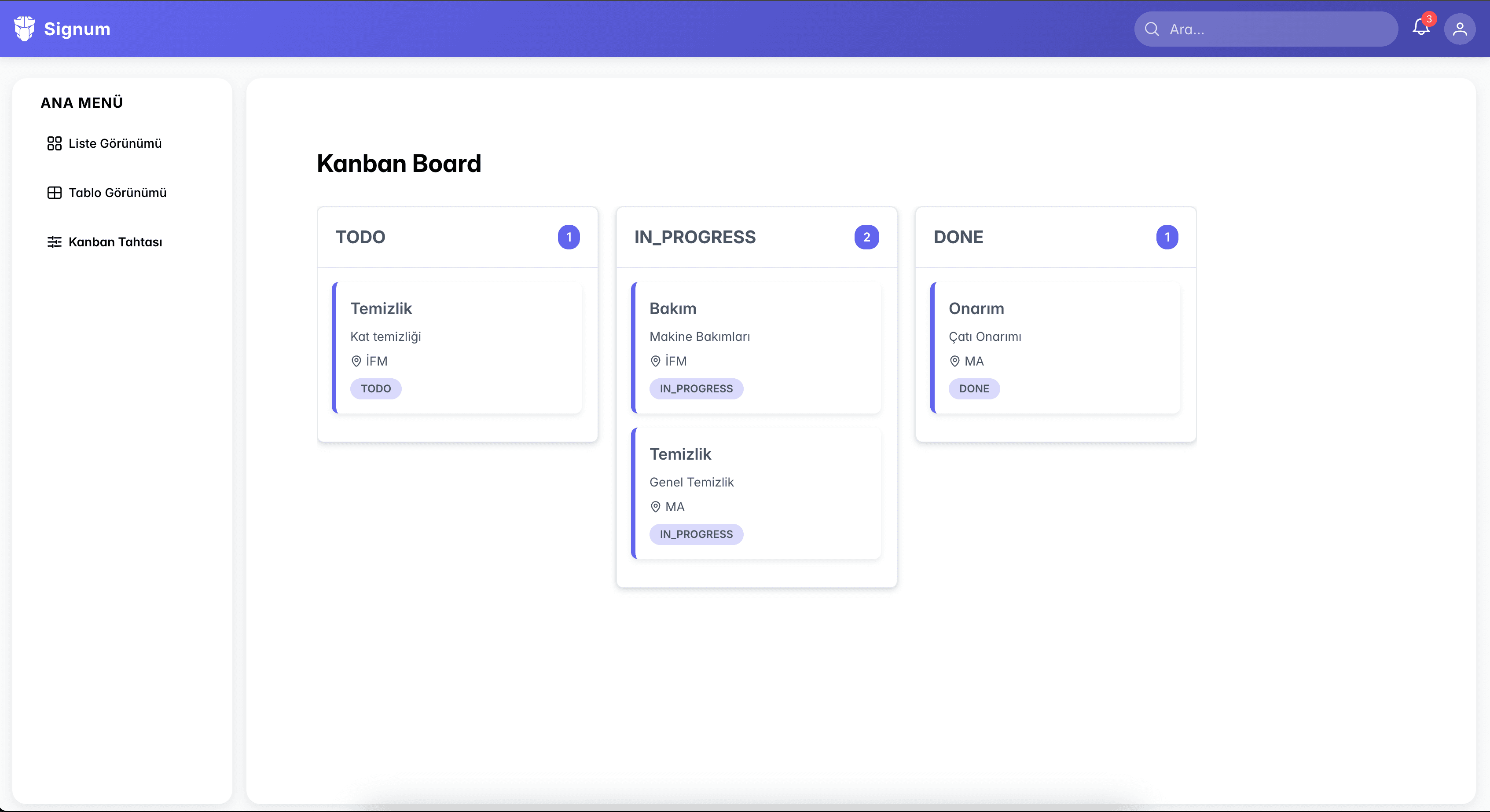Click the Kanban Tahtası sliders icon

(55, 242)
